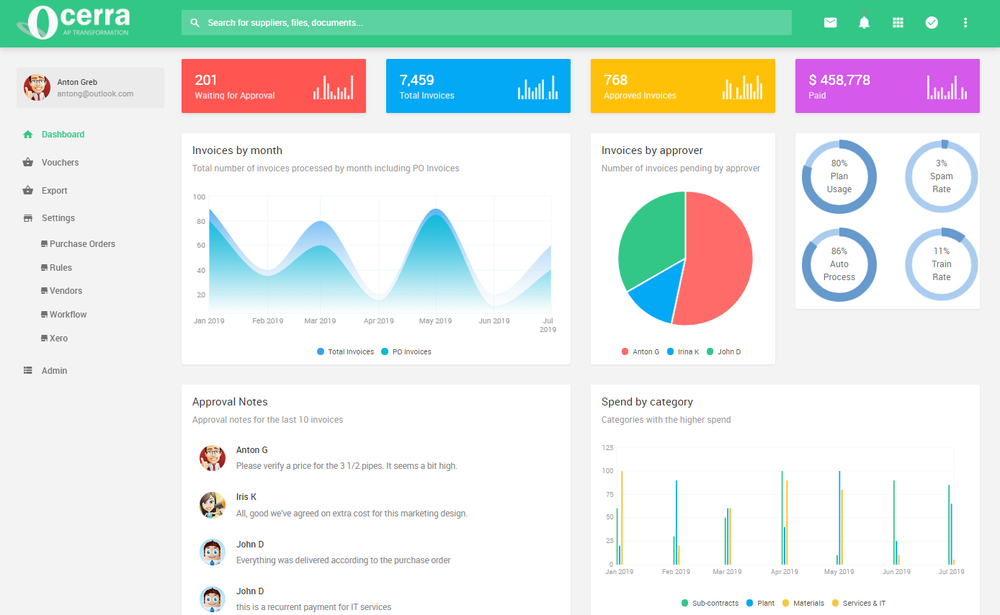The image size is (1000, 615).
Task: Open Vouchers in sidebar
Action: click(x=60, y=163)
